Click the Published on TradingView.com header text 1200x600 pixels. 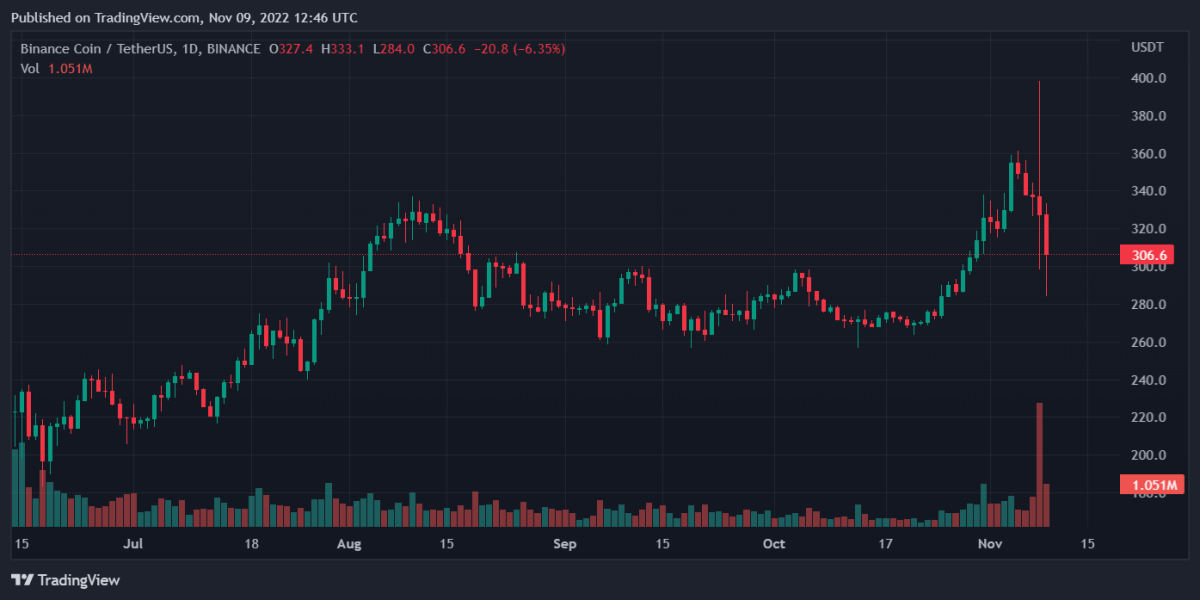click(x=184, y=17)
